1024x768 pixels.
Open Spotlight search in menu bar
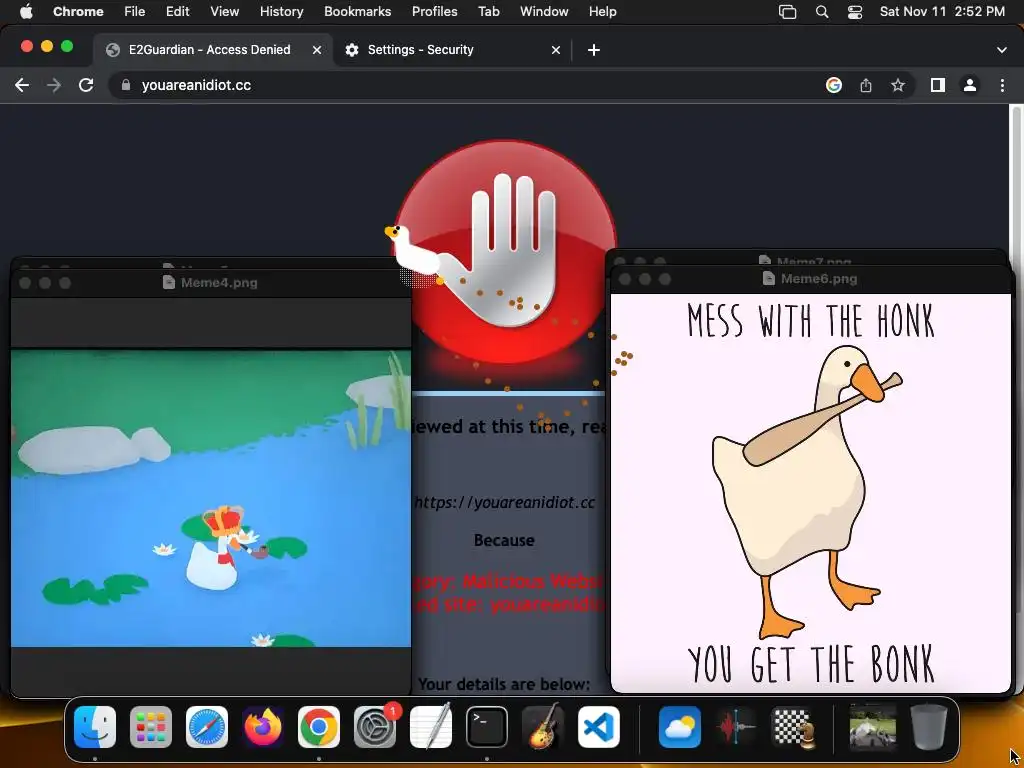point(822,12)
